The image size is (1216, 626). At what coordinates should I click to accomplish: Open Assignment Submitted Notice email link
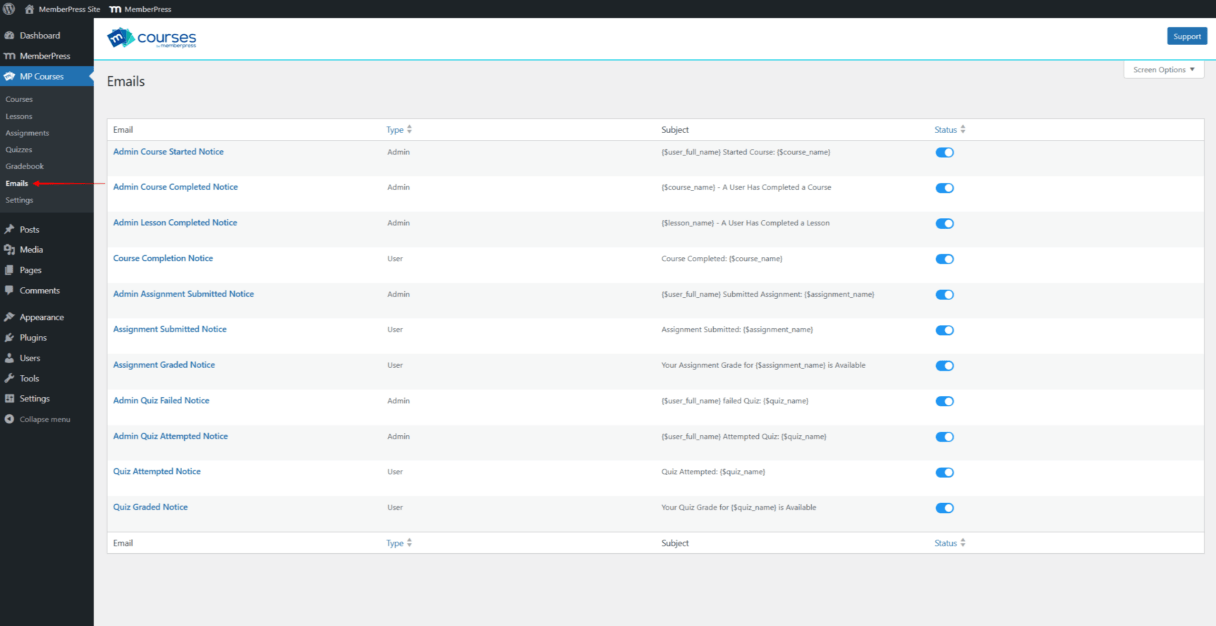(x=170, y=329)
